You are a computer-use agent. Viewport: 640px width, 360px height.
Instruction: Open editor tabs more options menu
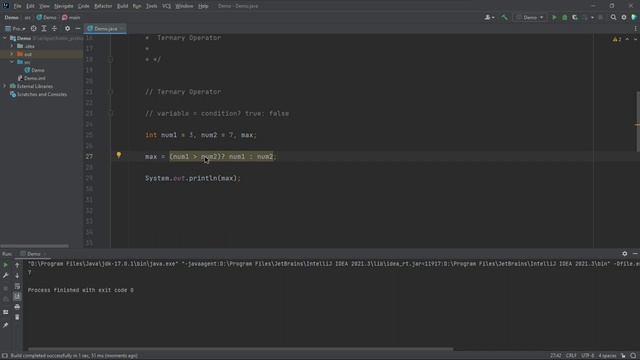coord(636,29)
